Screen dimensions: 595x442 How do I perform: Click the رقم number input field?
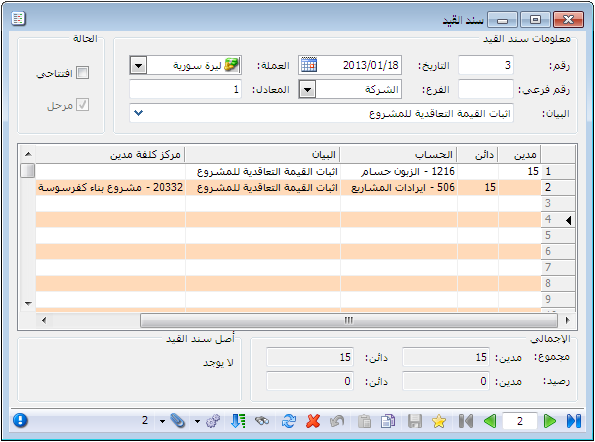(486, 65)
